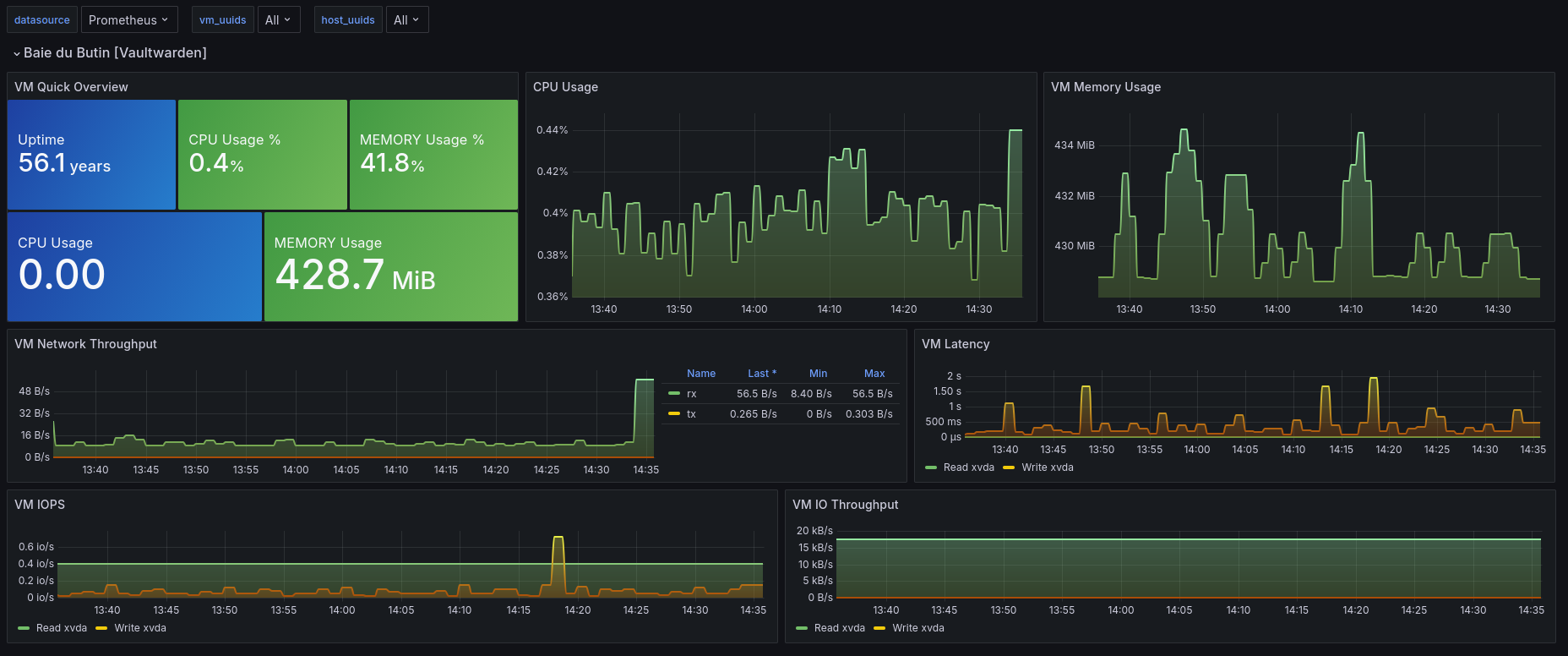Click Read xvda color icon in VM IOPS legend
The width and height of the screenshot is (1568, 656).
click(x=24, y=628)
